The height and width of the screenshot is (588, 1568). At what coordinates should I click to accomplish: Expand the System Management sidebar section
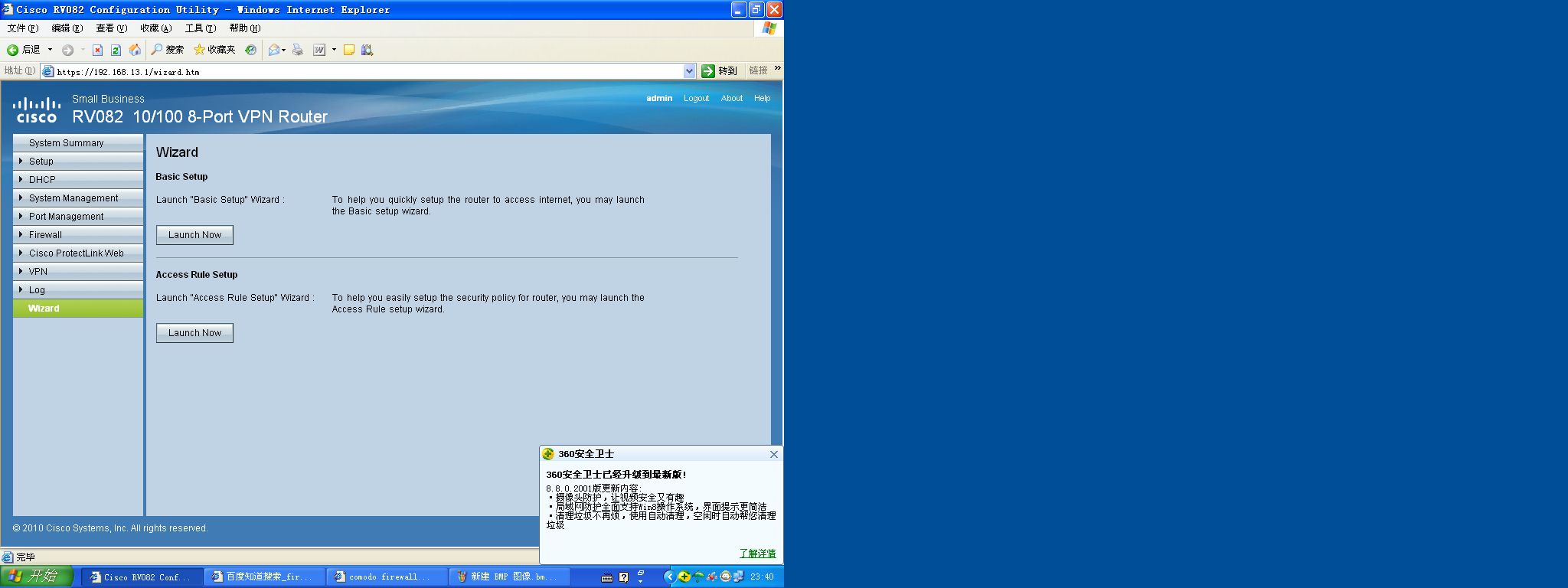point(78,198)
